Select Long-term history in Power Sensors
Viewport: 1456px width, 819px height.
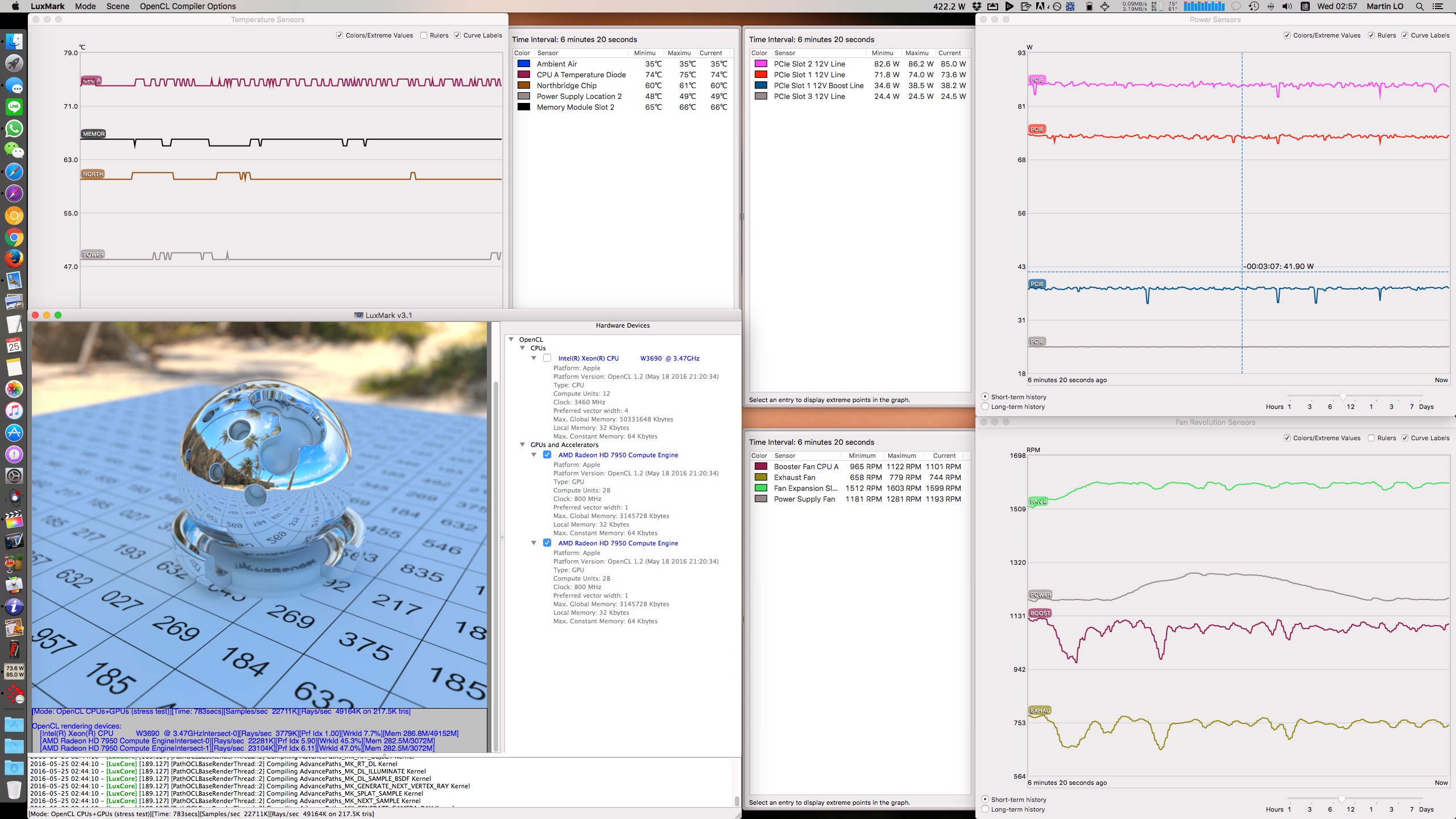(x=985, y=407)
